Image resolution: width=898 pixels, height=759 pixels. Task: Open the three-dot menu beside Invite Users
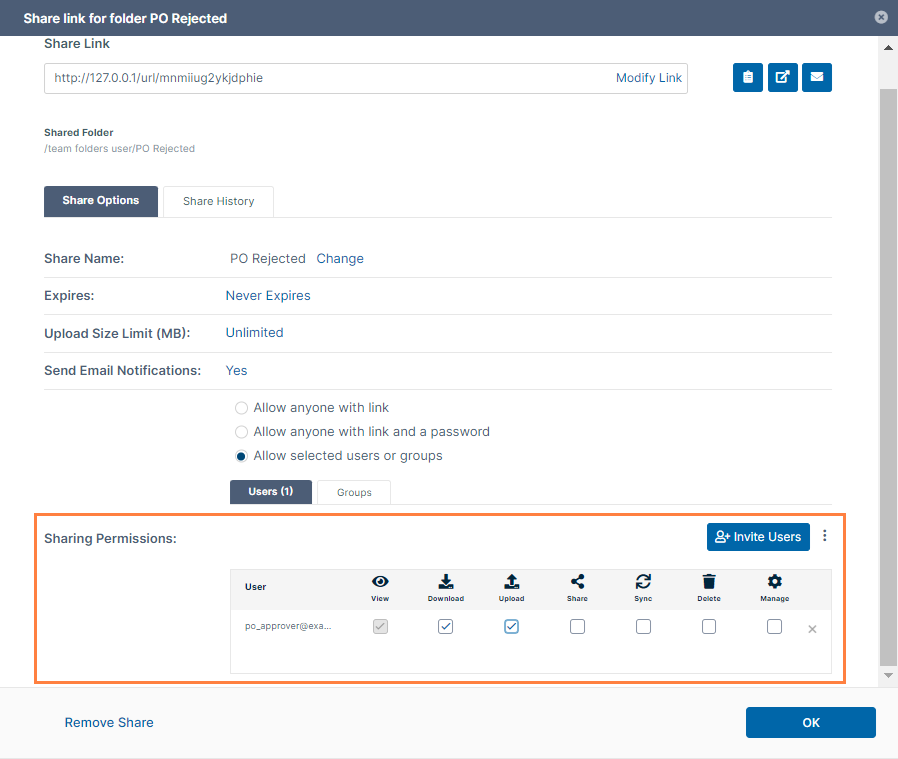coord(825,536)
